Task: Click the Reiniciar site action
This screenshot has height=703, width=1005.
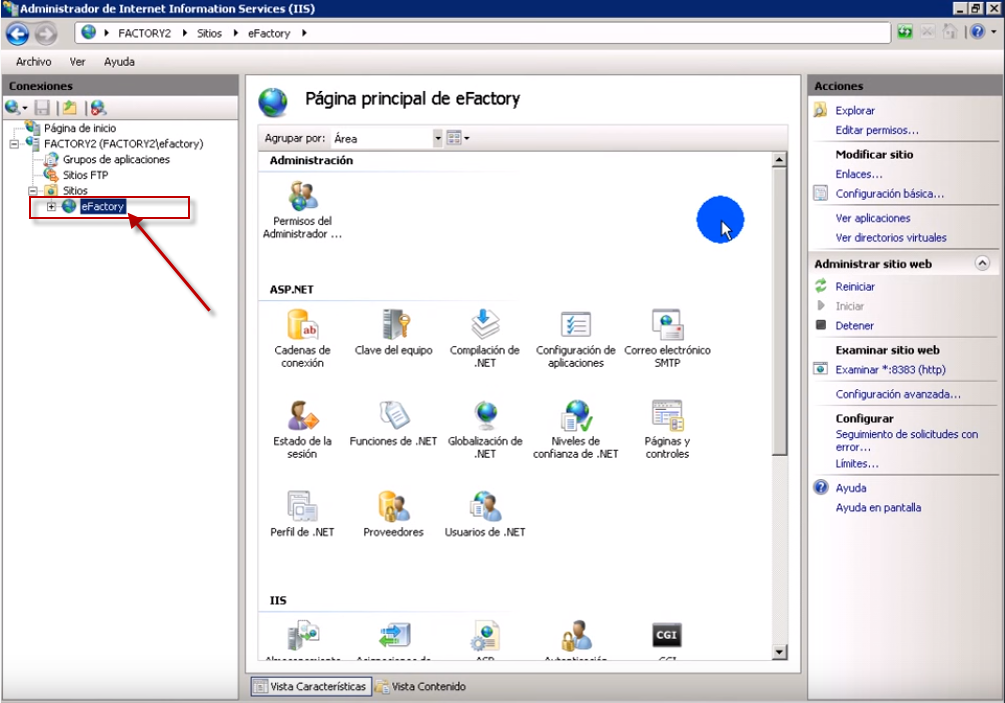Action: [855, 287]
